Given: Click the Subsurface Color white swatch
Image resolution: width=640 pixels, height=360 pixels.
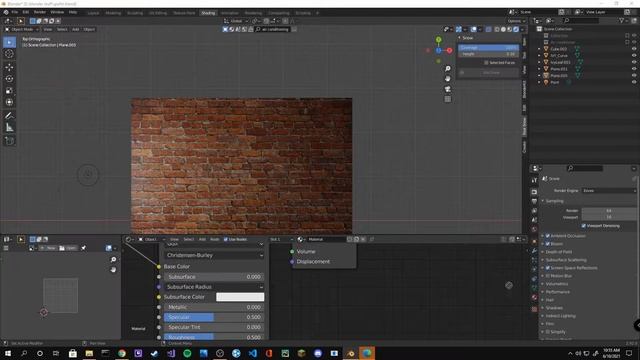Looking at the screenshot, I should 240,297.
